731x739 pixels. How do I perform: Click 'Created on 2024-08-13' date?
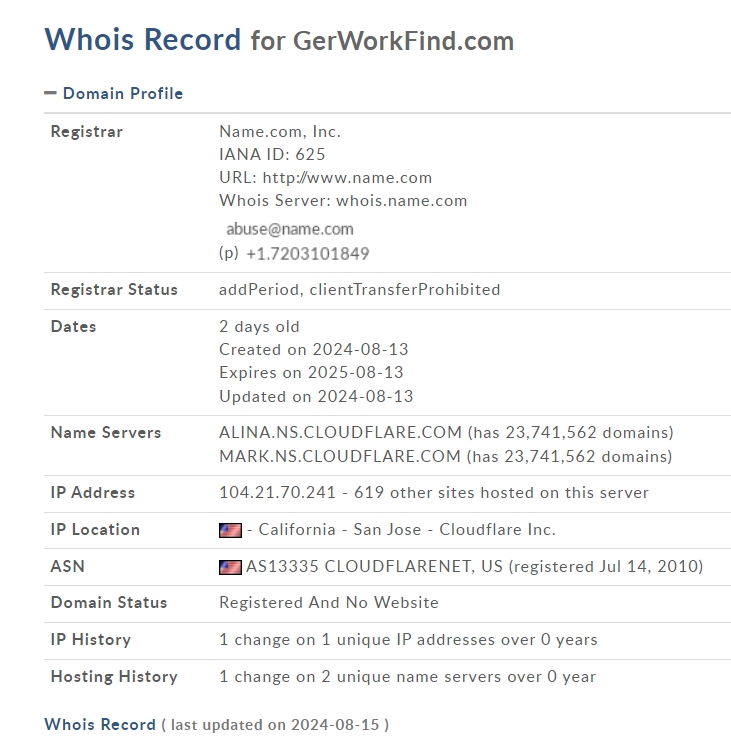314,350
